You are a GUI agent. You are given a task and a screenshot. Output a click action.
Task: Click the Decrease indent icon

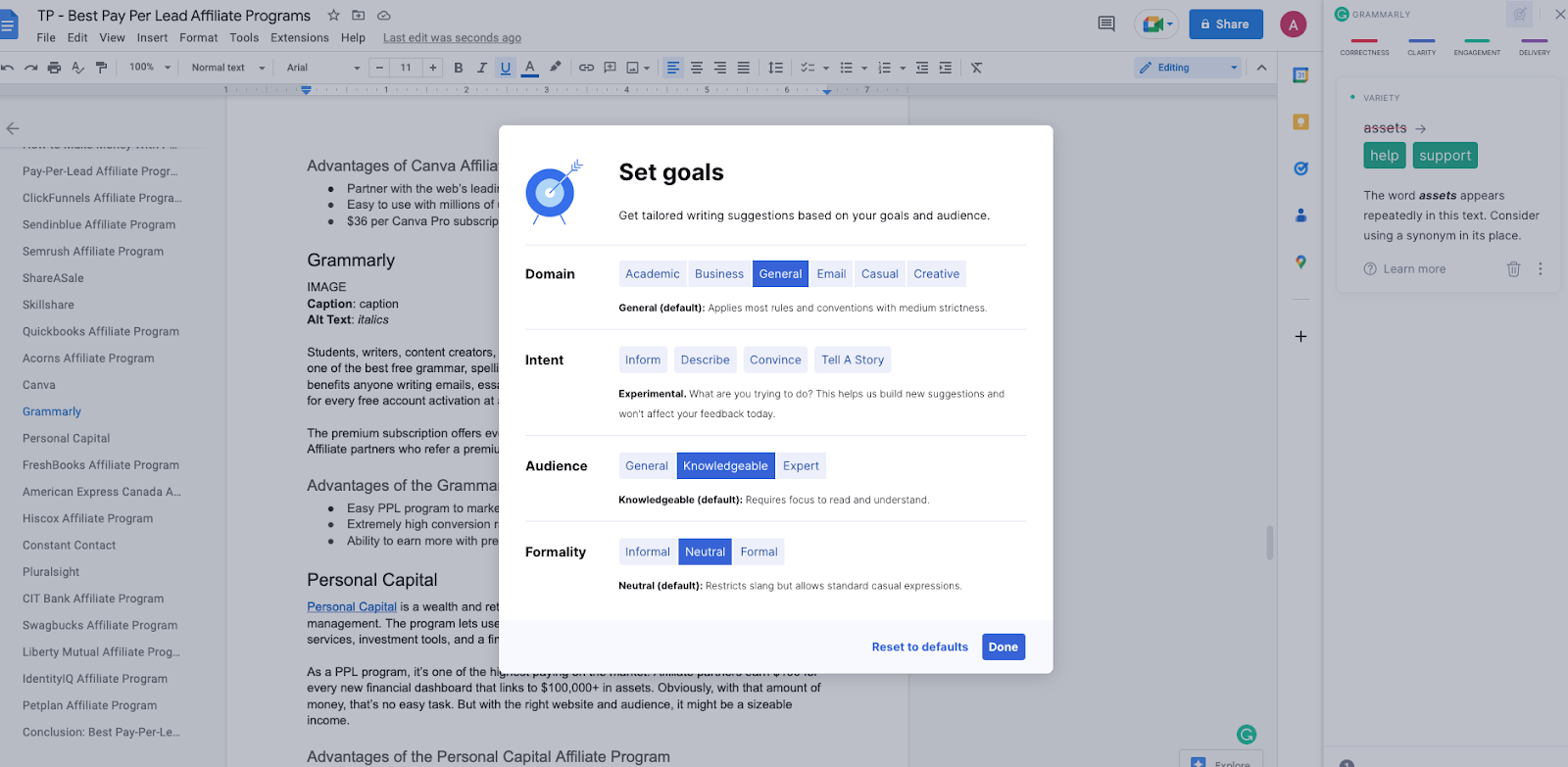pos(922,68)
